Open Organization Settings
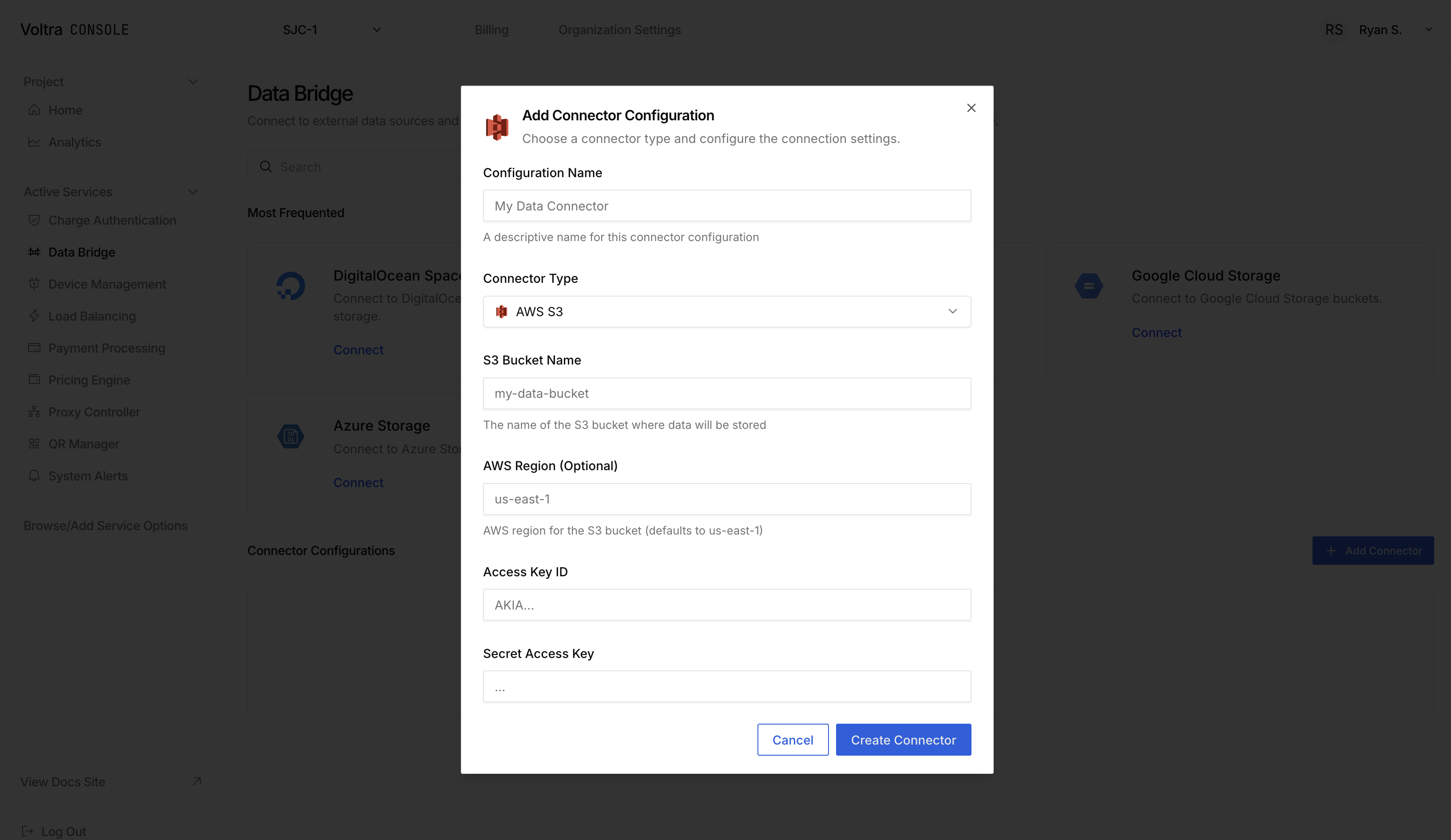1451x840 pixels. click(619, 29)
